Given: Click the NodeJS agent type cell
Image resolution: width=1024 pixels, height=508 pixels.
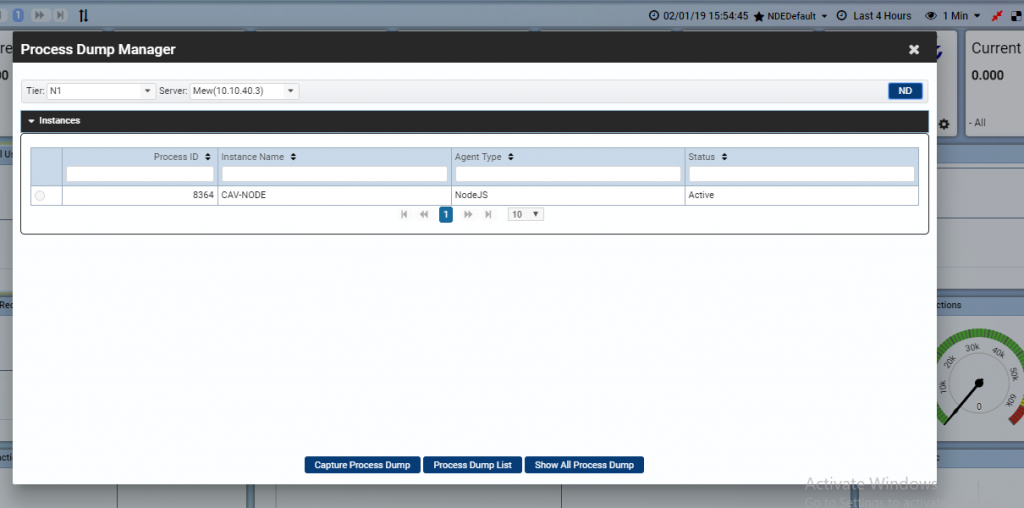Looking at the screenshot, I should [568, 195].
